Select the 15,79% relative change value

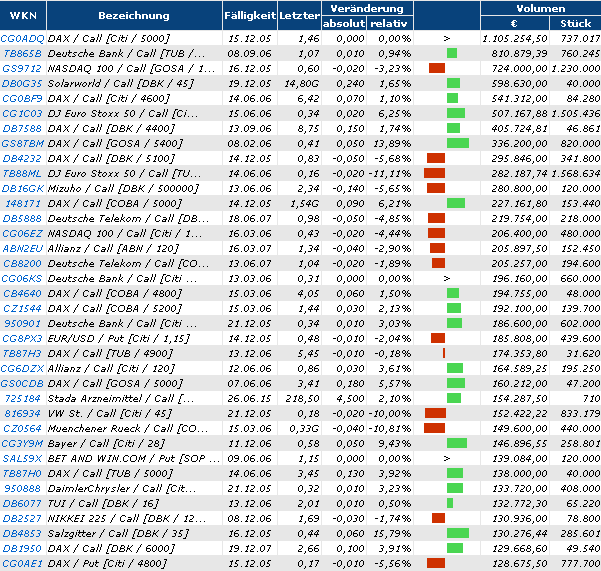coord(392,533)
